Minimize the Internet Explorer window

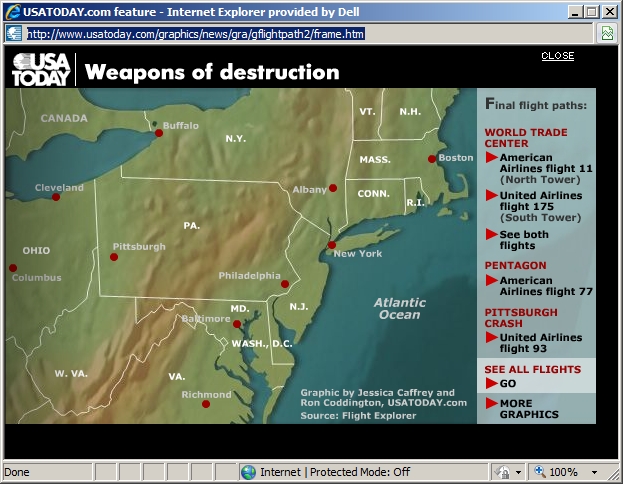pyautogui.click(x=574, y=12)
